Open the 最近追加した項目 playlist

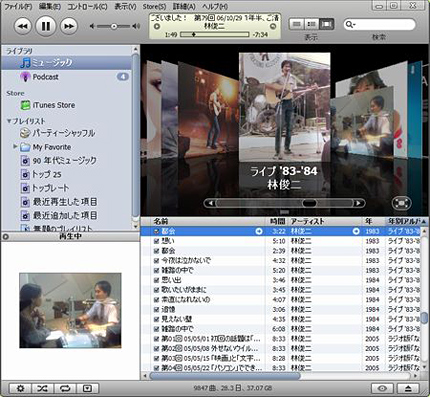pos(66,215)
